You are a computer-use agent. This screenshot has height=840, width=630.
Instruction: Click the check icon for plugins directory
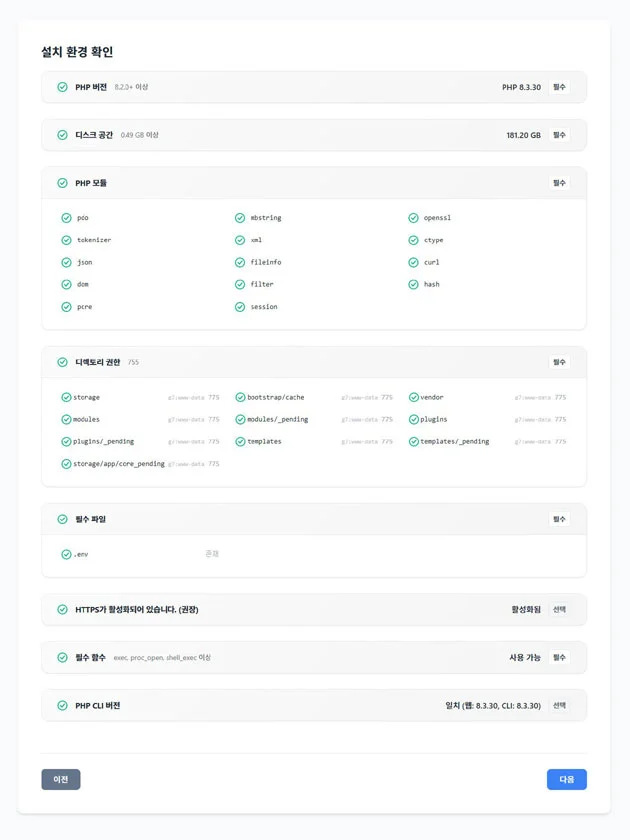[414, 419]
